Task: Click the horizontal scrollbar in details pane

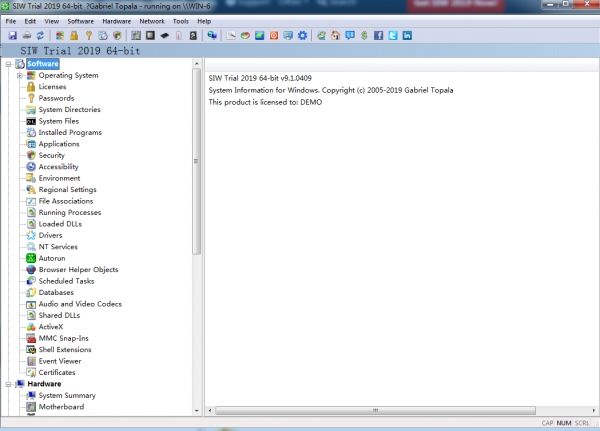Action: click(375, 411)
